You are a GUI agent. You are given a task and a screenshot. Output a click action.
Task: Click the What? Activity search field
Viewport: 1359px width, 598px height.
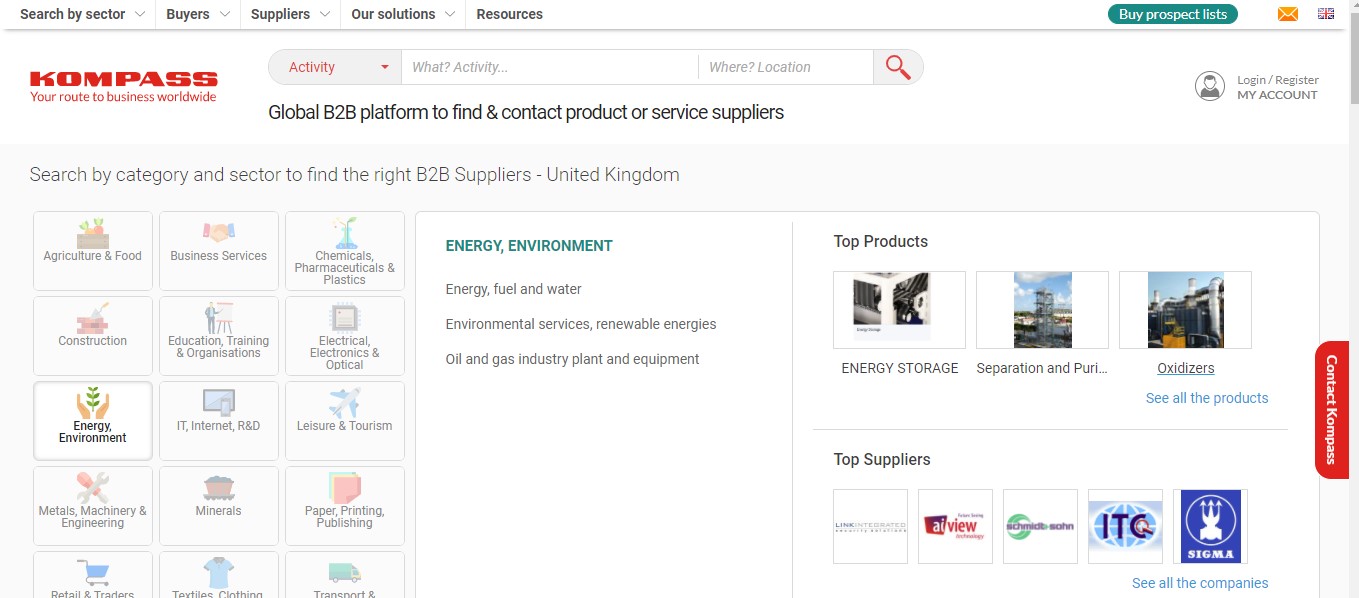pyautogui.click(x=549, y=67)
